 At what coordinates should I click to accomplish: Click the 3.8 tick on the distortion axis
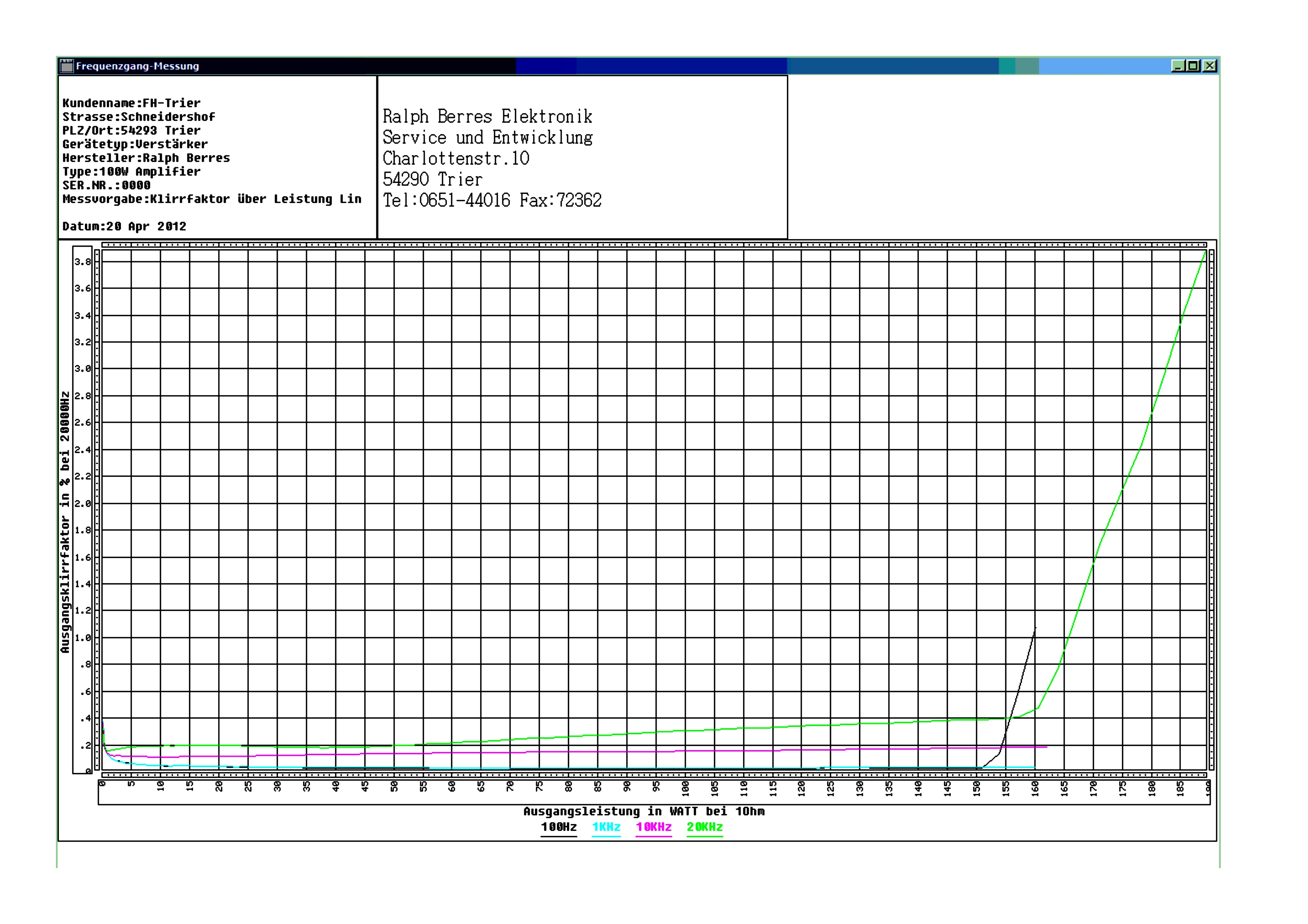point(83,262)
